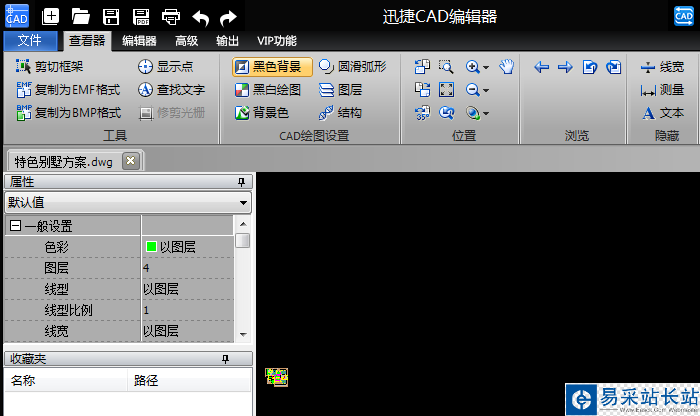Open the zoom in dropdown arrow
Viewport: 700px width, 416px height.
486,67
